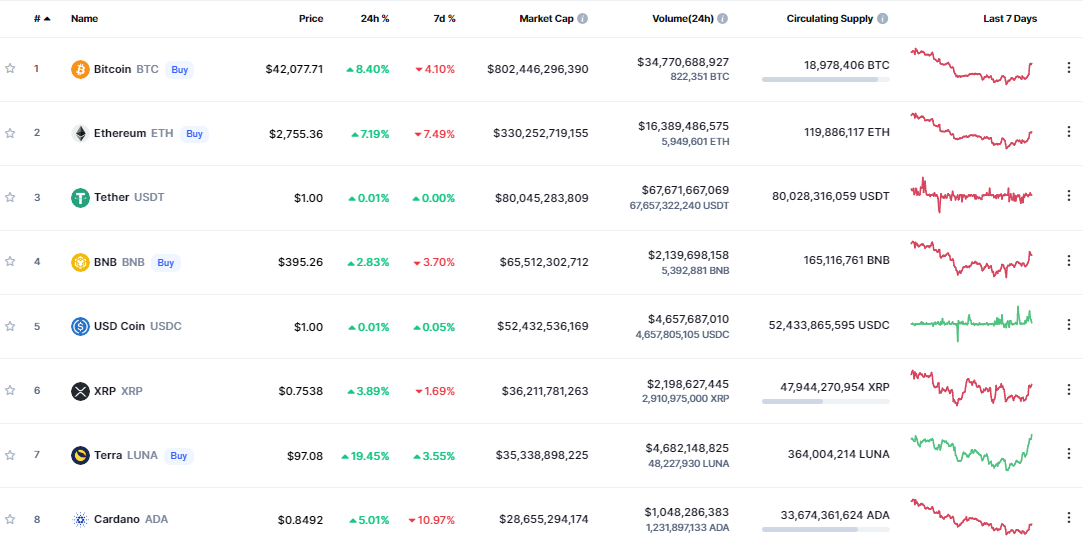Sort the table by Volume(24h) header
Viewport: 1083px width, 541px height.
[x=683, y=19]
